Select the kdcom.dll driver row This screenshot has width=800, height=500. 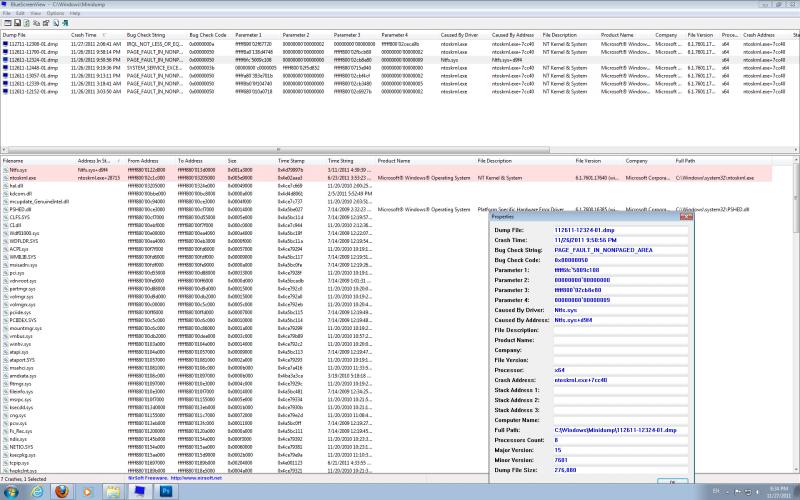coord(386,194)
